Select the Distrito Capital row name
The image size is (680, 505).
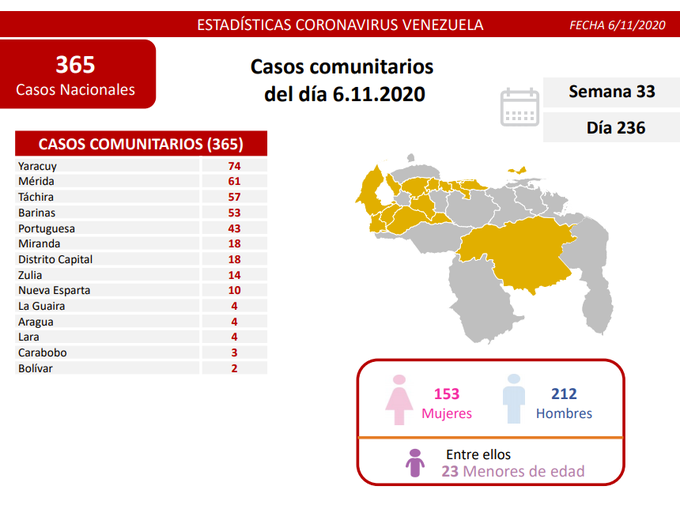point(55,259)
